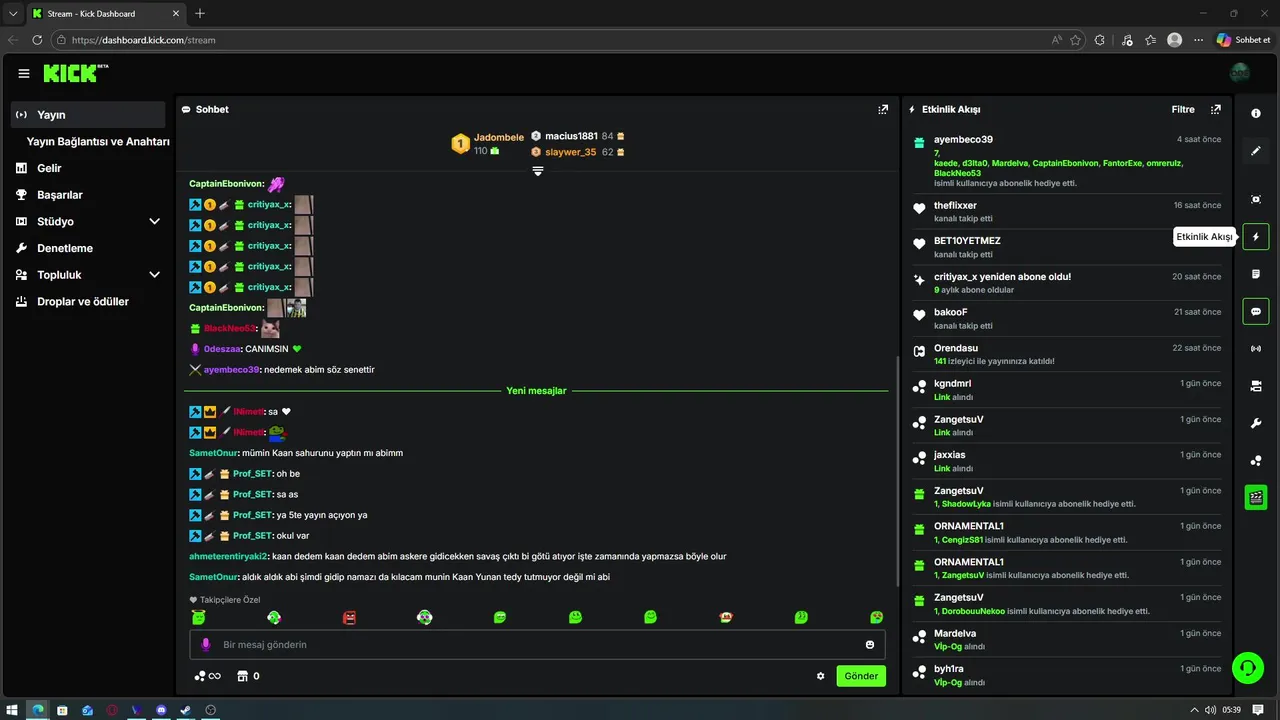Open kgndmrl Link alındı event

(x=1068, y=390)
